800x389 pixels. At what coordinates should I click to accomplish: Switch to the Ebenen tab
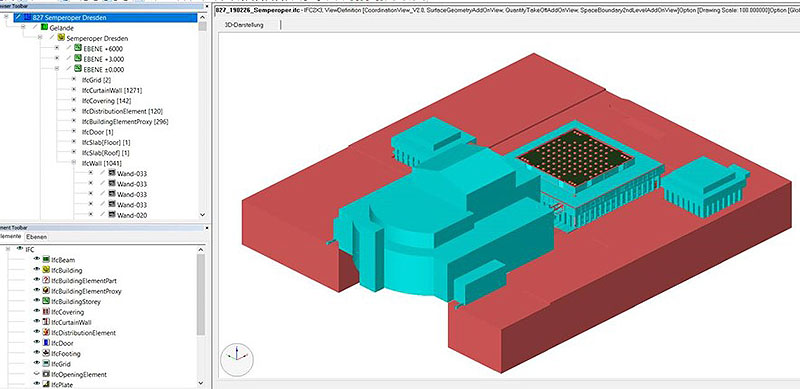(x=37, y=237)
